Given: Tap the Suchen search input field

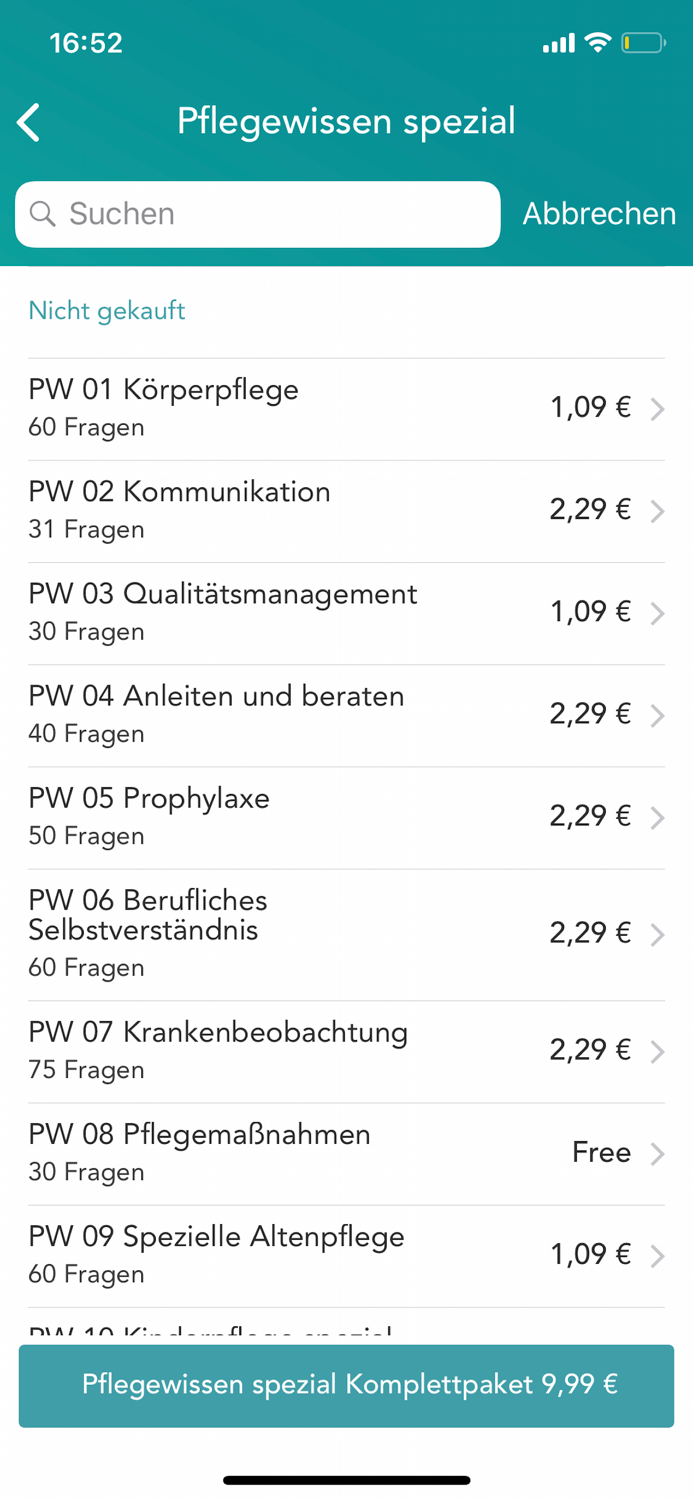Looking at the screenshot, I should [x=250, y=214].
